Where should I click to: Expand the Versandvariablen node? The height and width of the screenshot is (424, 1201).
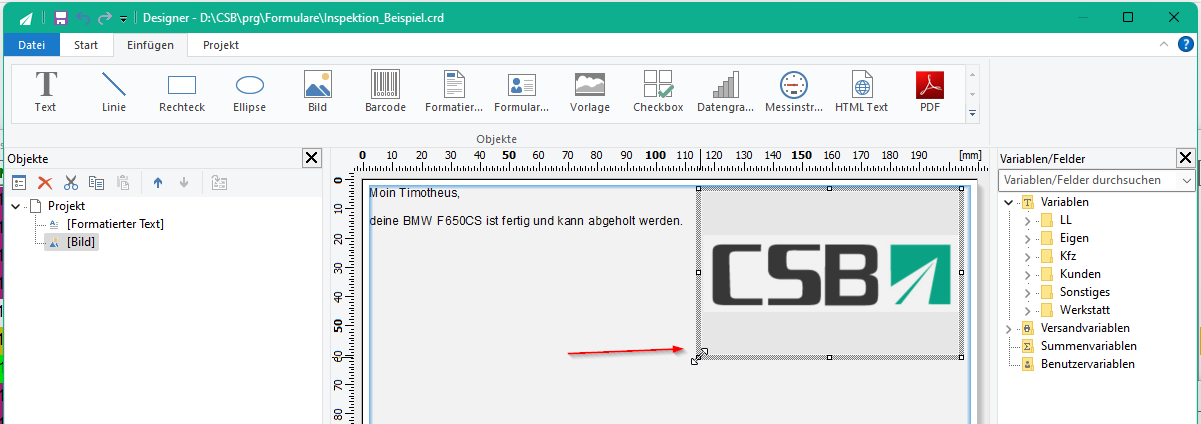click(x=1008, y=328)
